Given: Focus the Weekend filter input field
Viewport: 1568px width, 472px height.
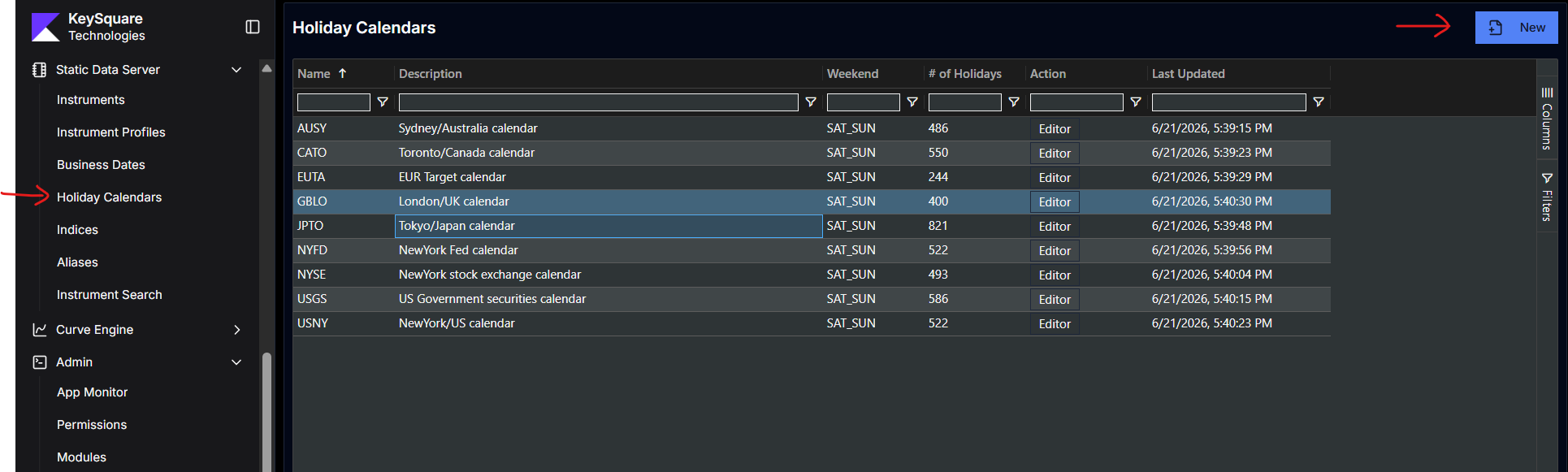Looking at the screenshot, I should point(863,102).
